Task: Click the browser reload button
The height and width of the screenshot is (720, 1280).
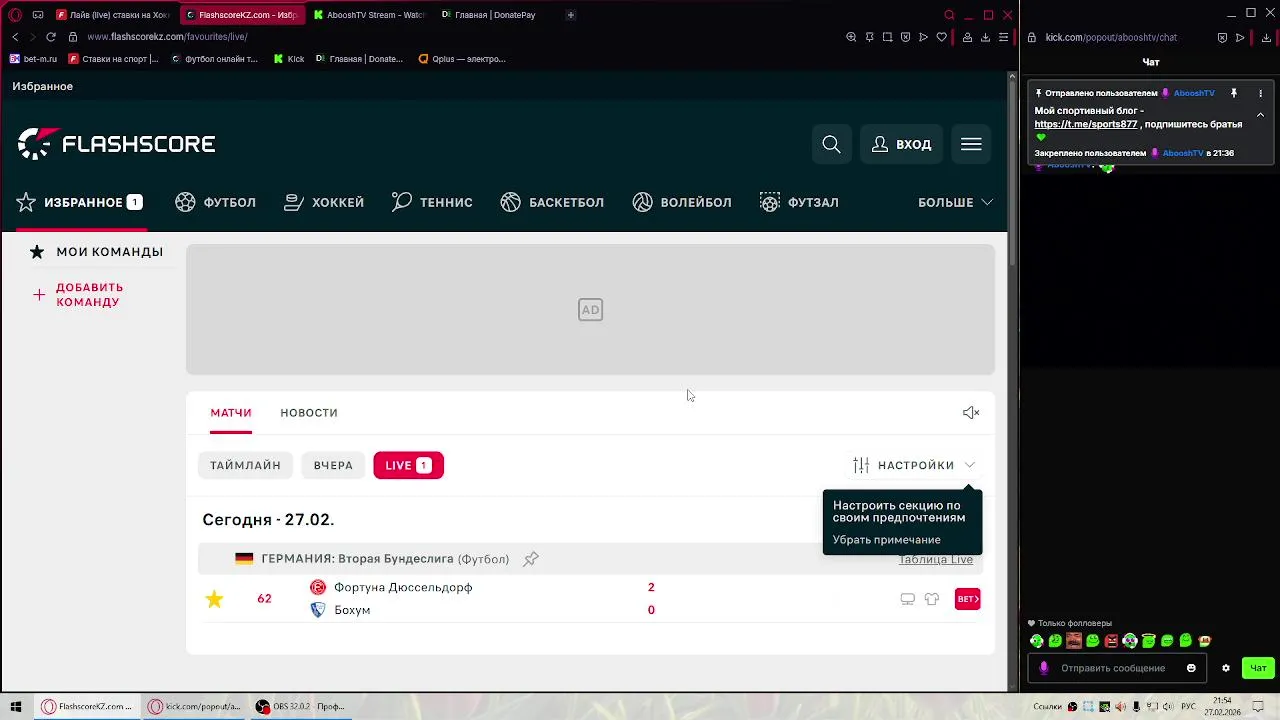Action: click(x=50, y=37)
